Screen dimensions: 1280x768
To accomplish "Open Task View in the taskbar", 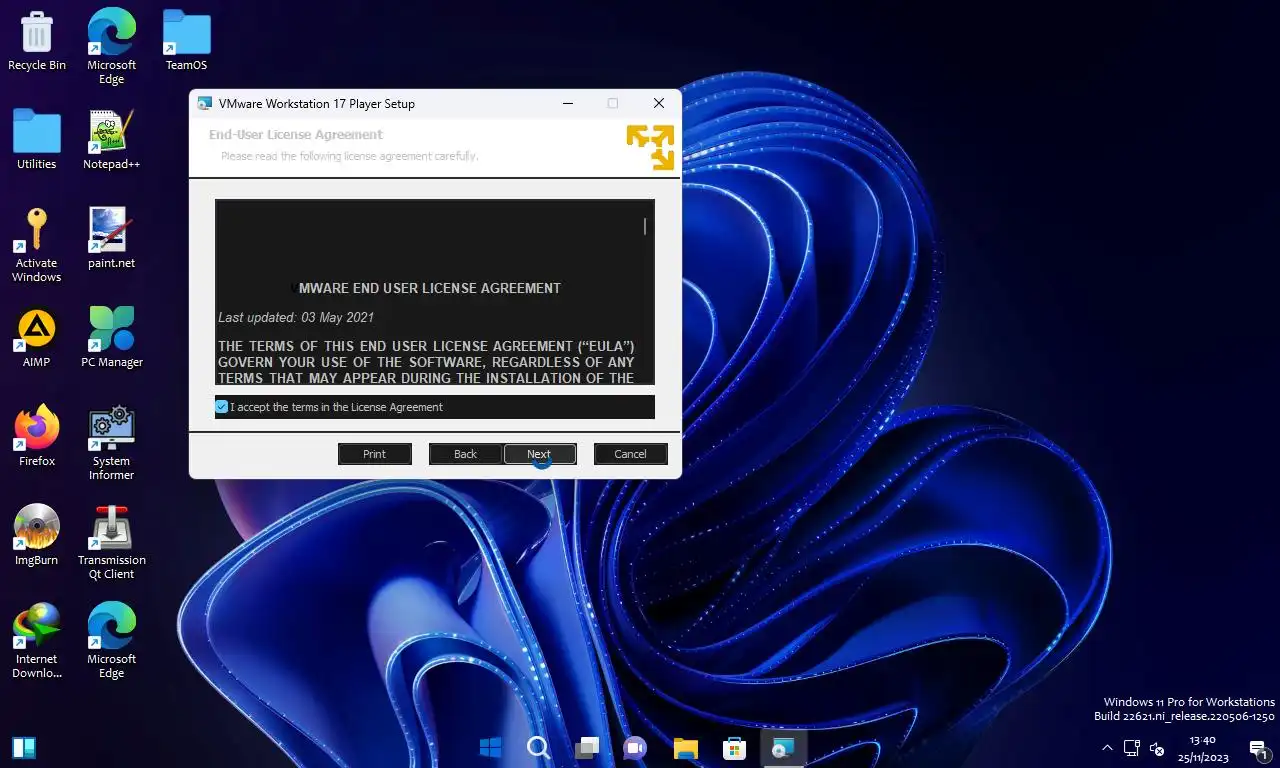I will (587, 747).
